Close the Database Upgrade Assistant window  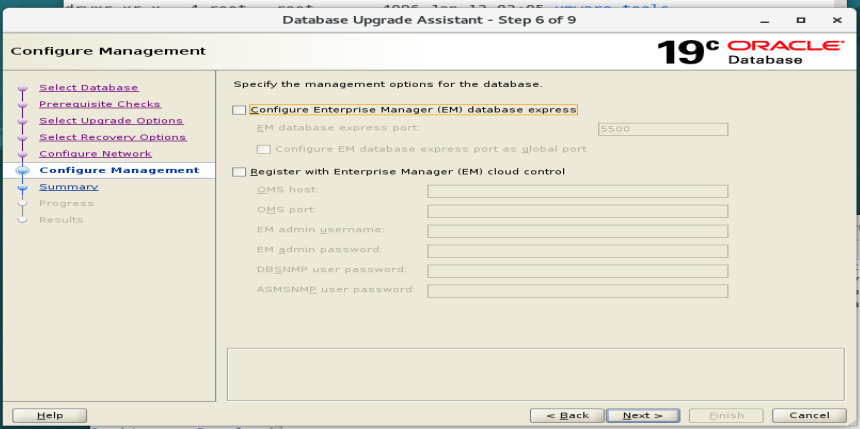(837, 20)
